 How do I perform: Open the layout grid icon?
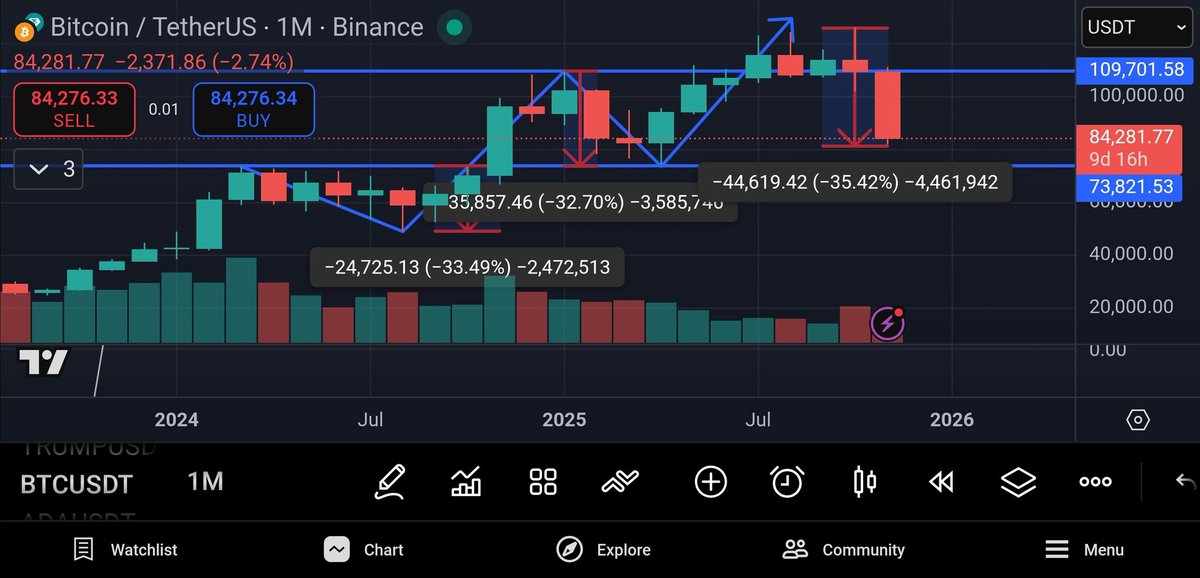(x=543, y=482)
